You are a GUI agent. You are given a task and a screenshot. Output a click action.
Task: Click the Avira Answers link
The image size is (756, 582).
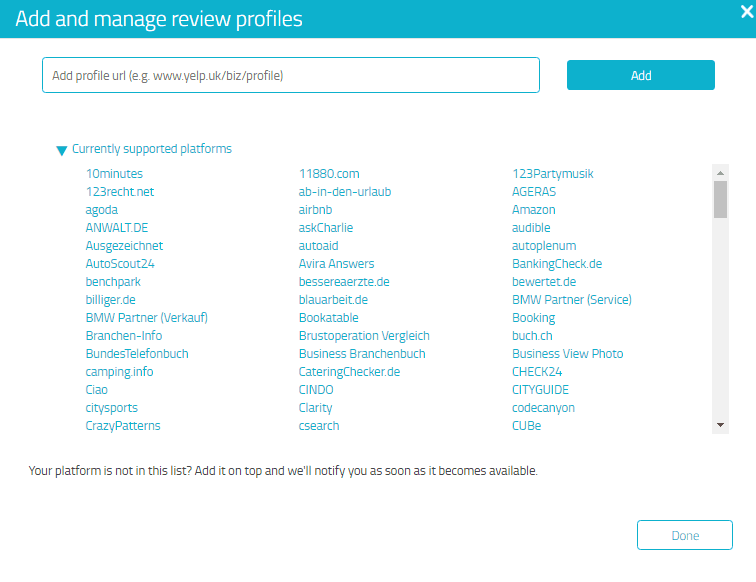337,264
